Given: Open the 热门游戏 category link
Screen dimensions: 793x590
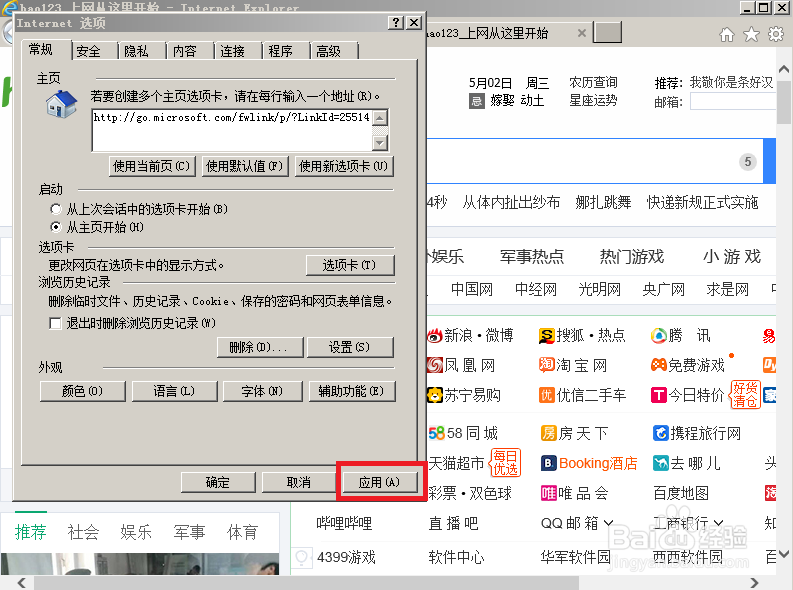Looking at the screenshot, I should click(x=632, y=256).
